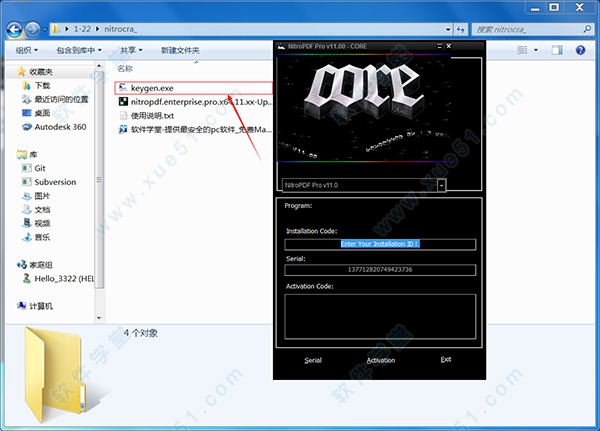Select the 1-22 breadcrumb segment
The image size is (600, 431).
[x=82, y=29]
